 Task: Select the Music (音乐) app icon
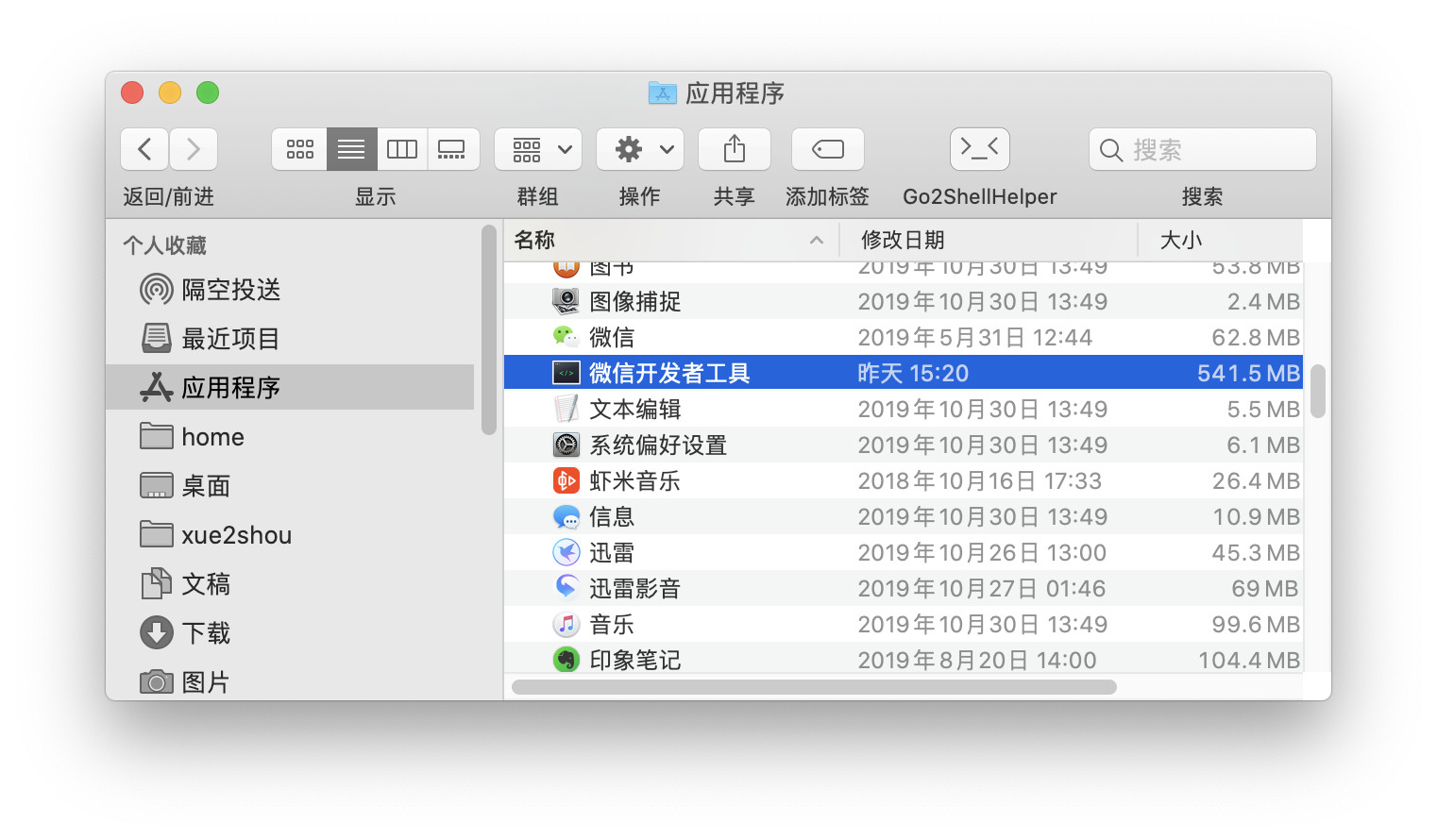(566, 624)
